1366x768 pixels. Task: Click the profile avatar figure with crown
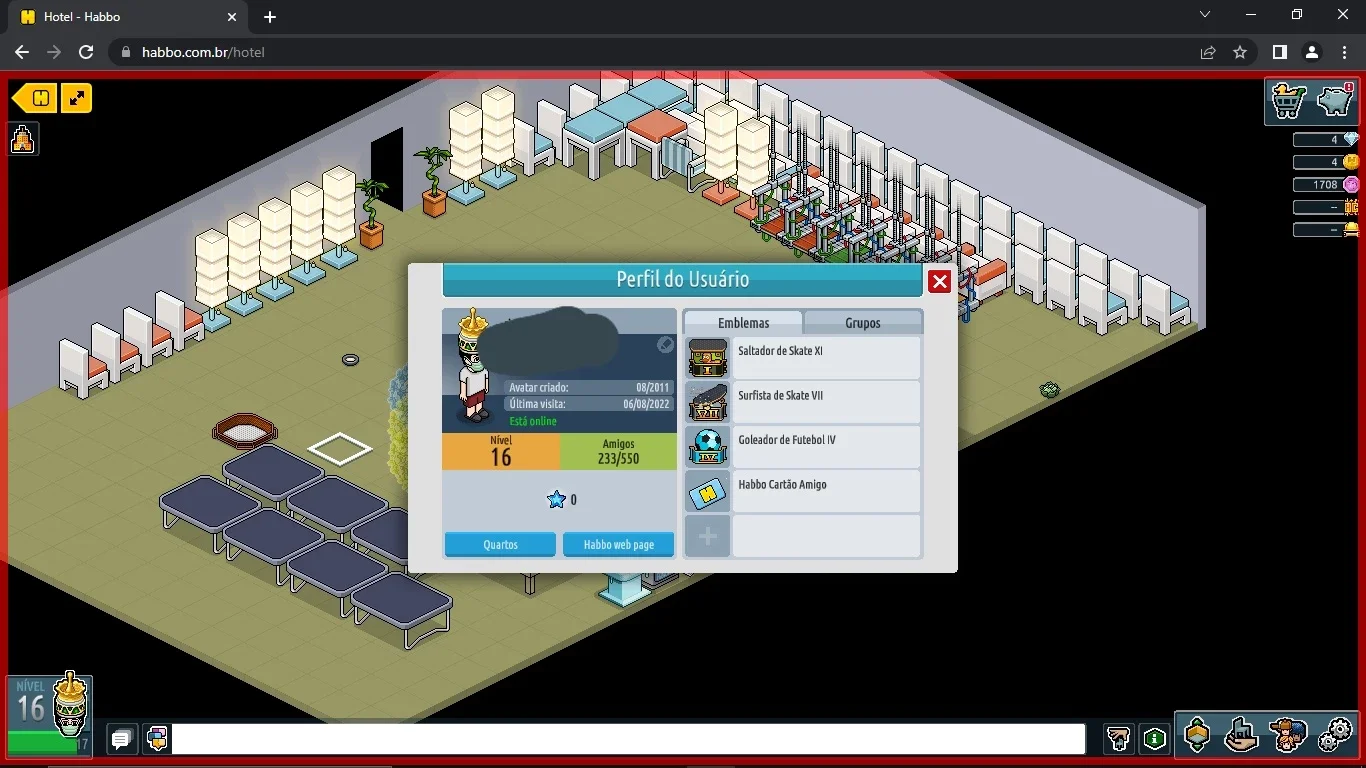point(472,368)
